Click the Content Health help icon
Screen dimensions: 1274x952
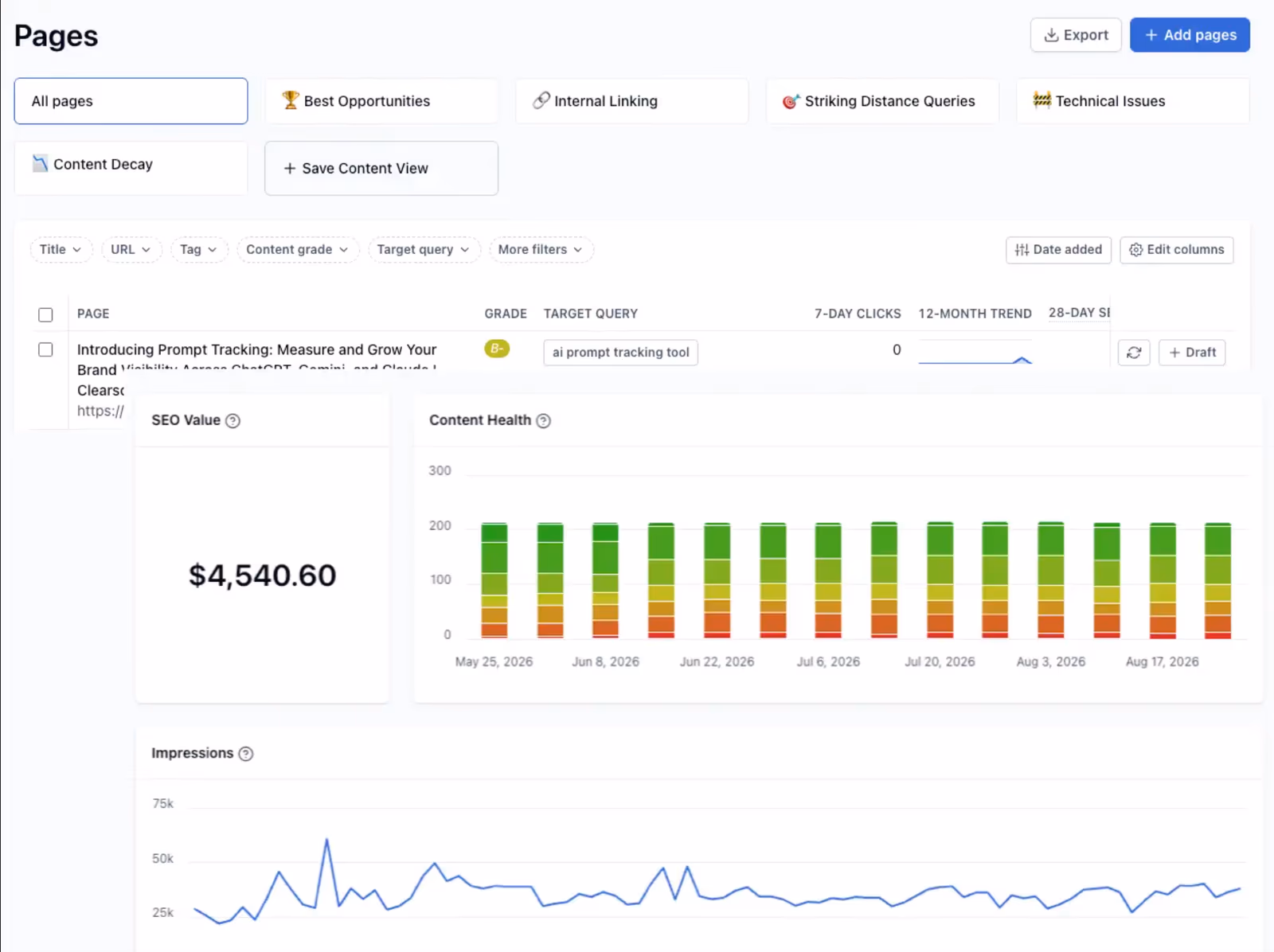coord(543,421)
